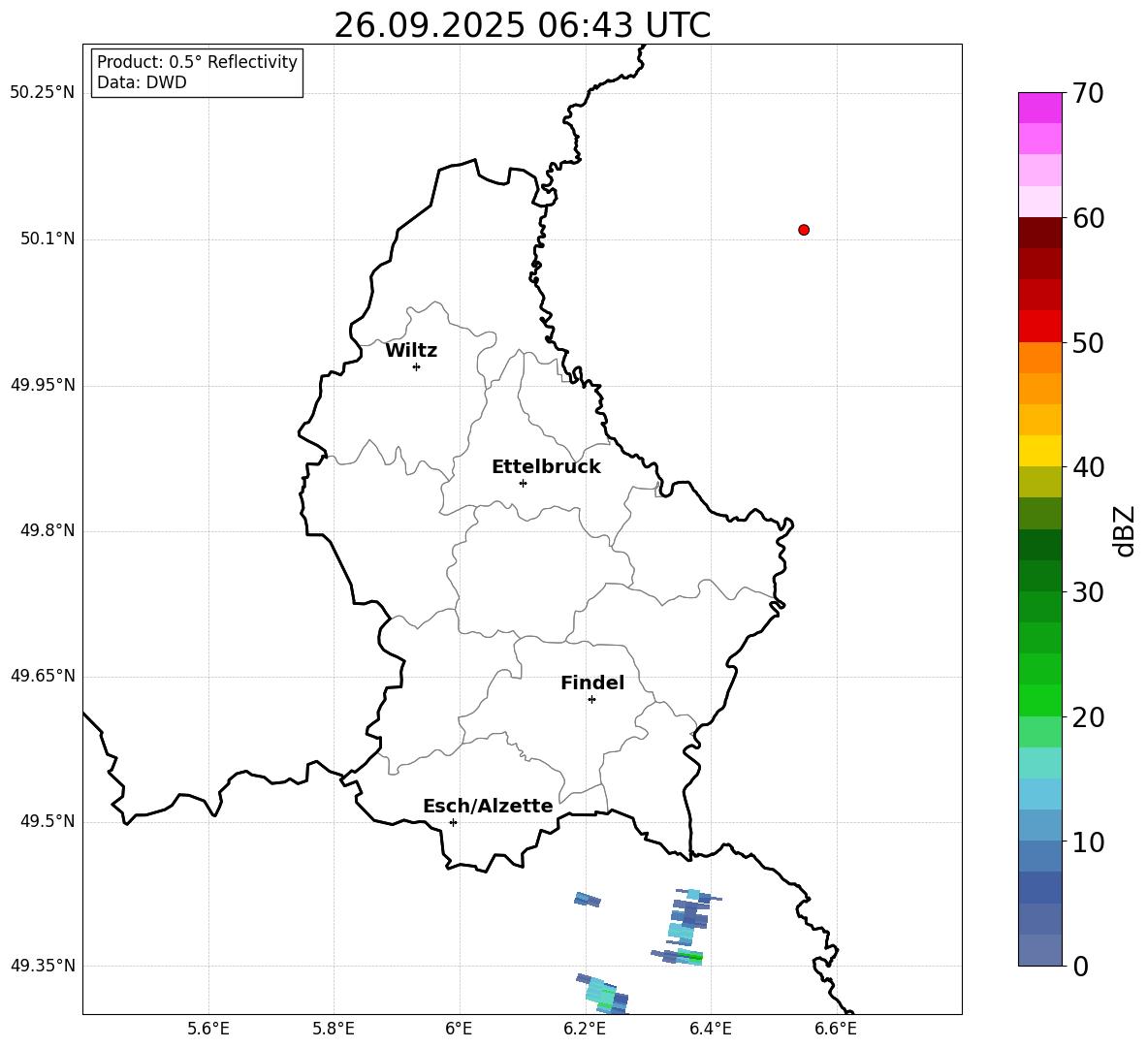Click the red dot marker
The width and height of the screenshot is (1148, 1048).
pos(804,230)
